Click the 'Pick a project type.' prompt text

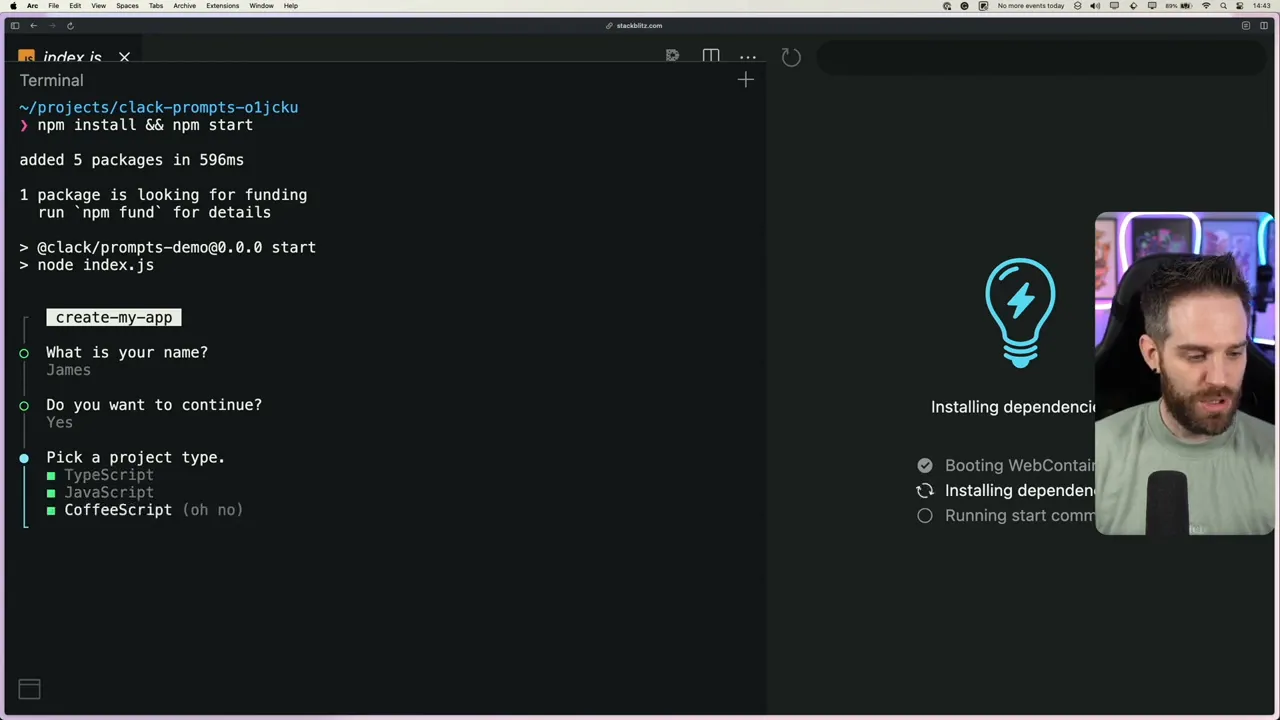135,457
